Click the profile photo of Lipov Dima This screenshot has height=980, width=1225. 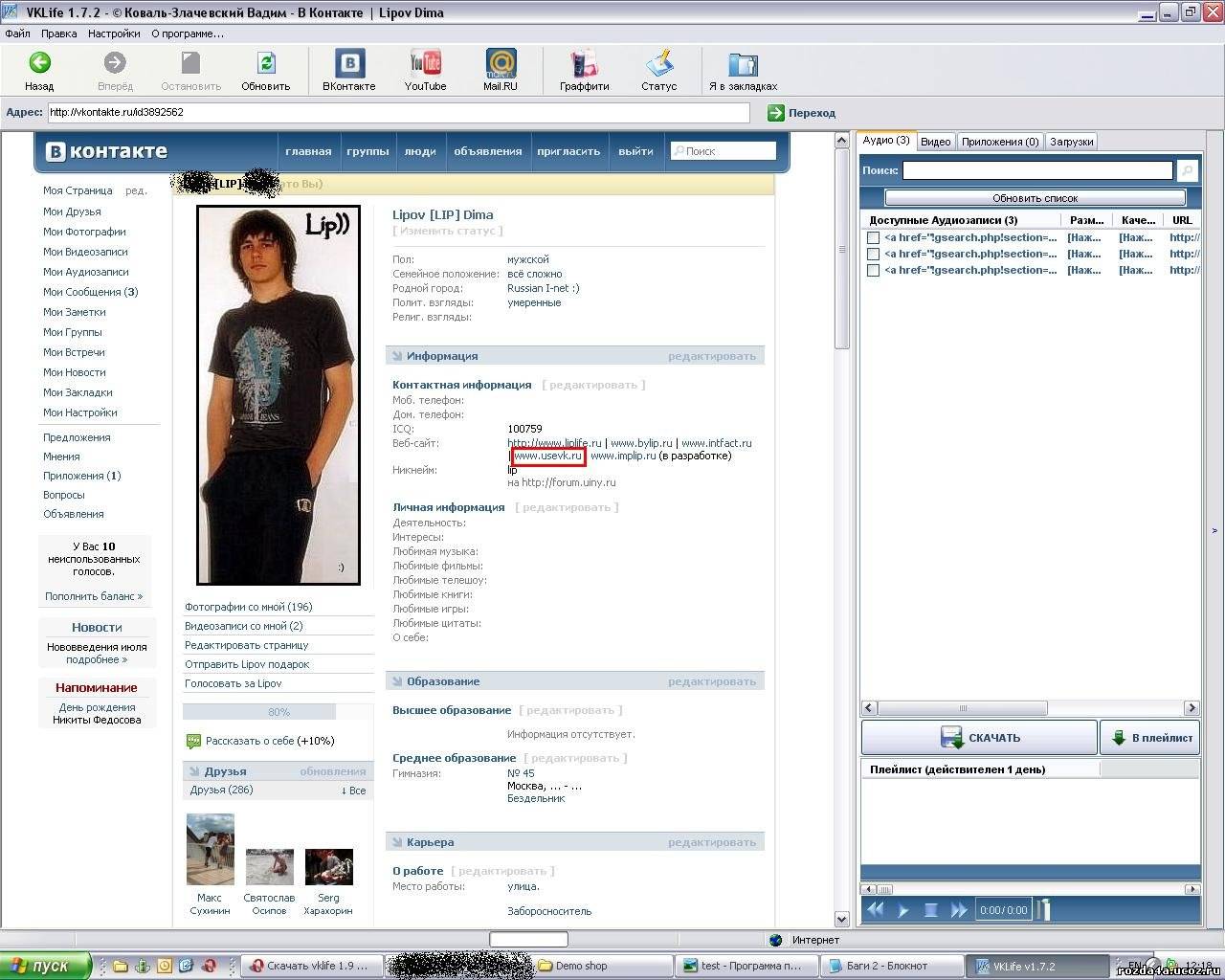click(278, 394)
